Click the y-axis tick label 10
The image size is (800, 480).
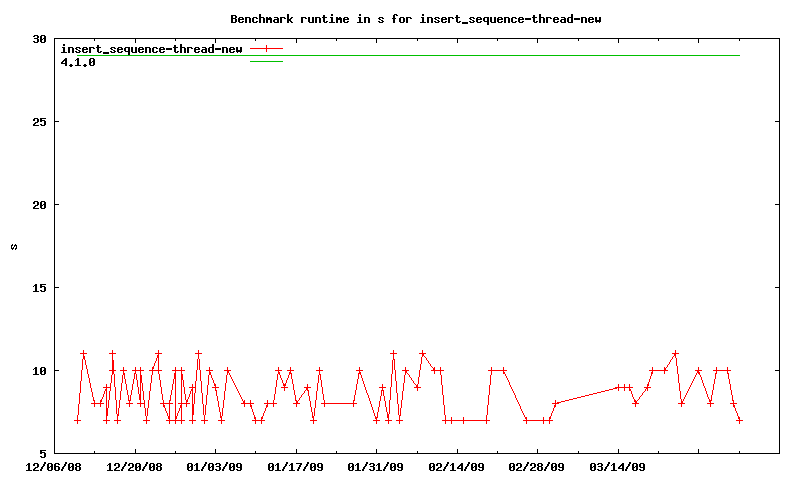click(39, 371)
